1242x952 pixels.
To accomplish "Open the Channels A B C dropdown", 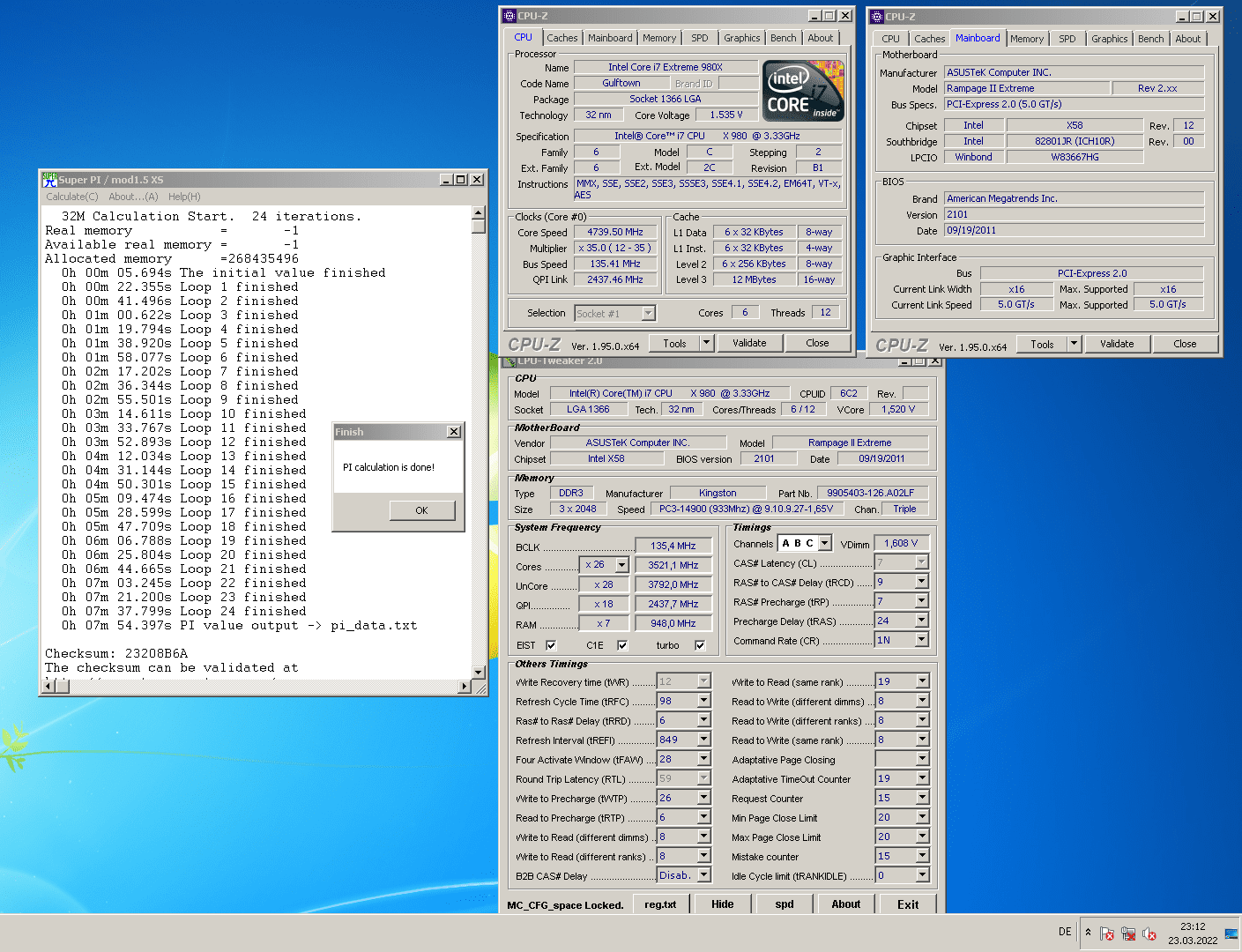I will (x=825, y=543).
